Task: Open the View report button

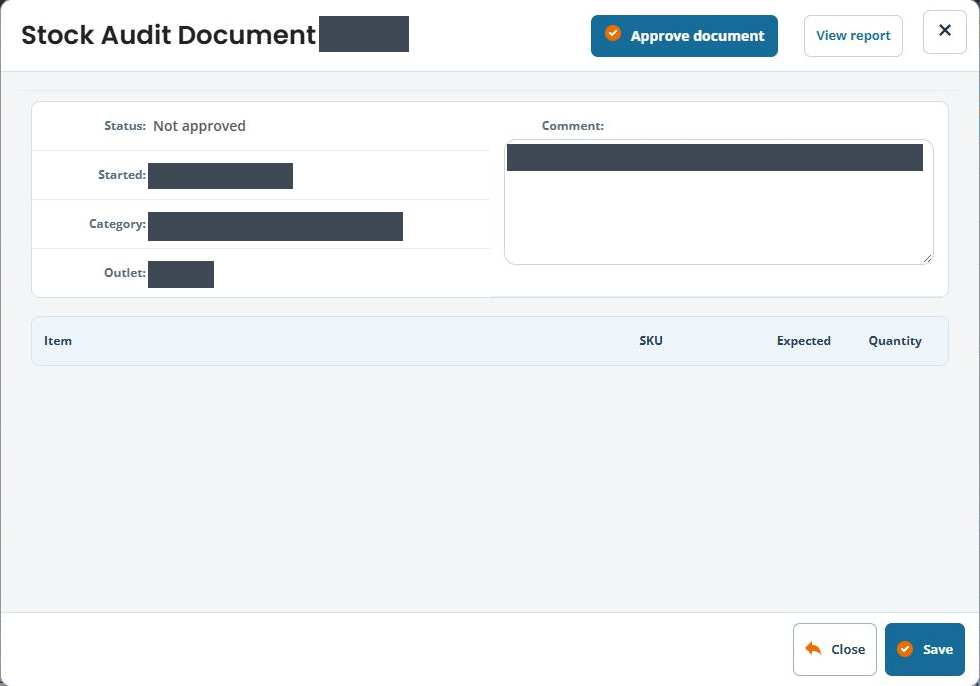Action: (852, 36)
